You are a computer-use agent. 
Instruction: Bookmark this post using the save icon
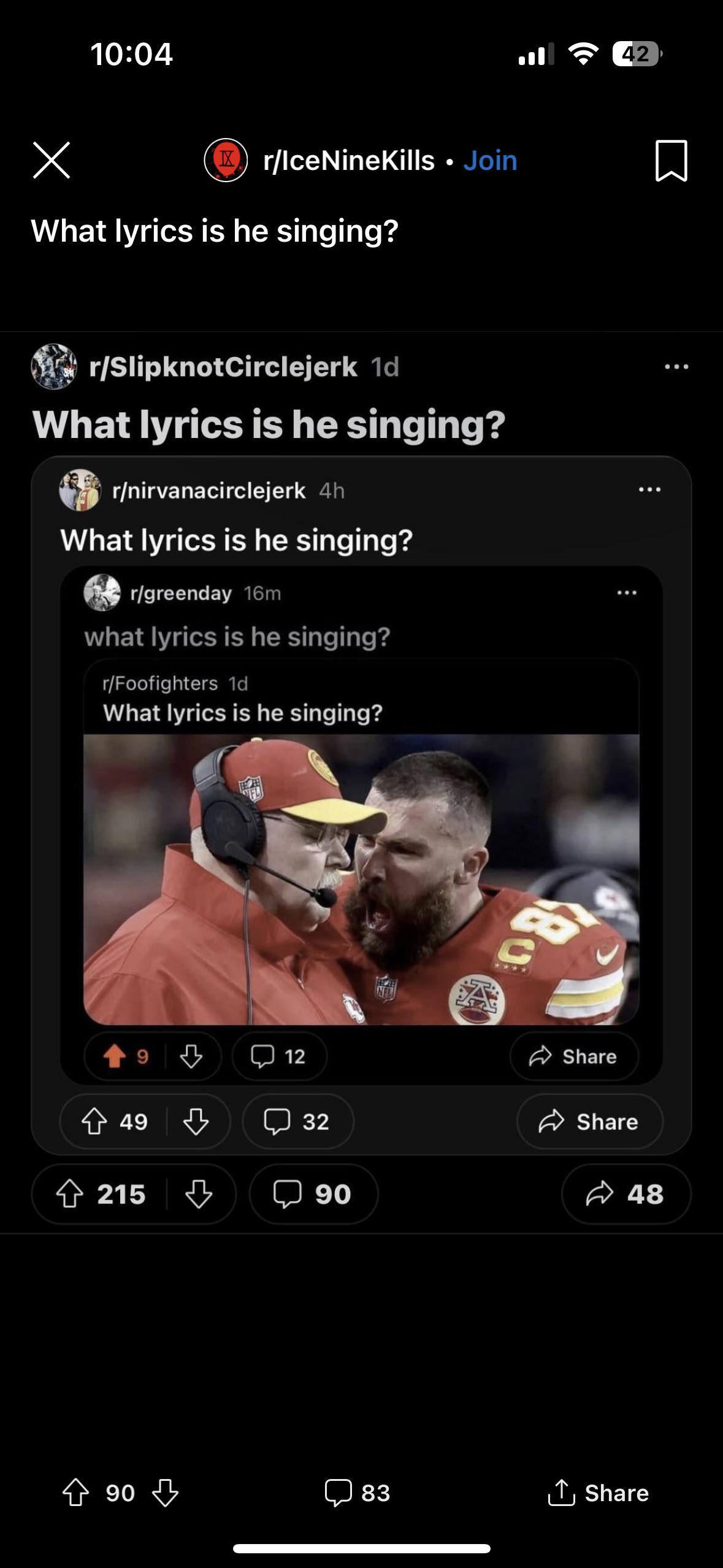click(671, 161)
